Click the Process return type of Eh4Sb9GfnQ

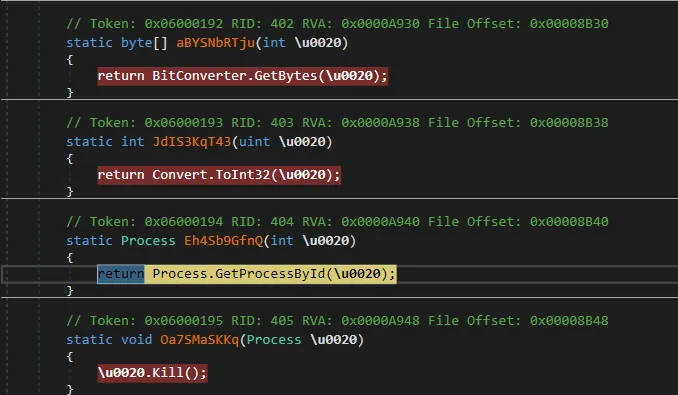[148, 241]
